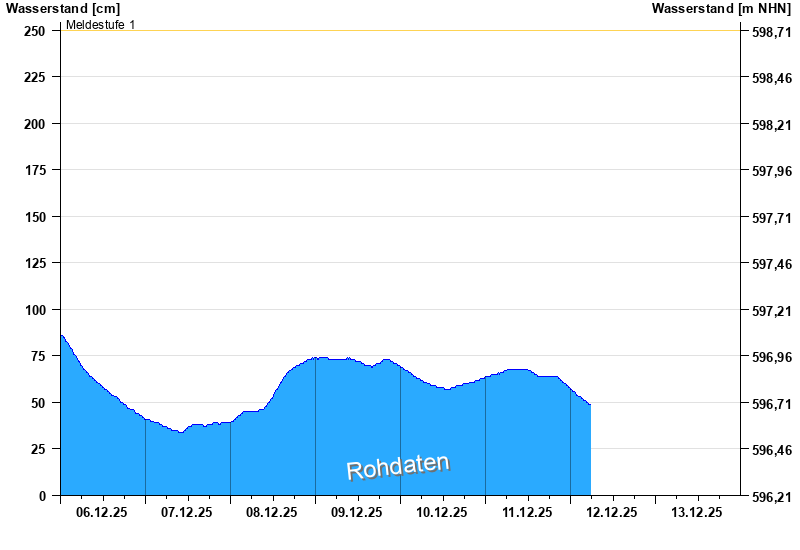
Task: Click the 'Wasserstand [m NHN]' axis title
Action: 721,8
